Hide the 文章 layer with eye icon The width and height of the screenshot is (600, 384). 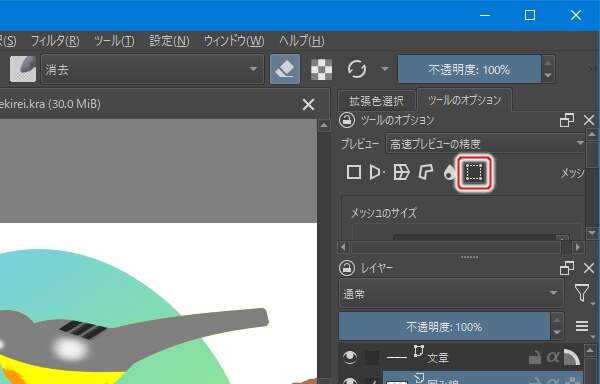point(350,357)
